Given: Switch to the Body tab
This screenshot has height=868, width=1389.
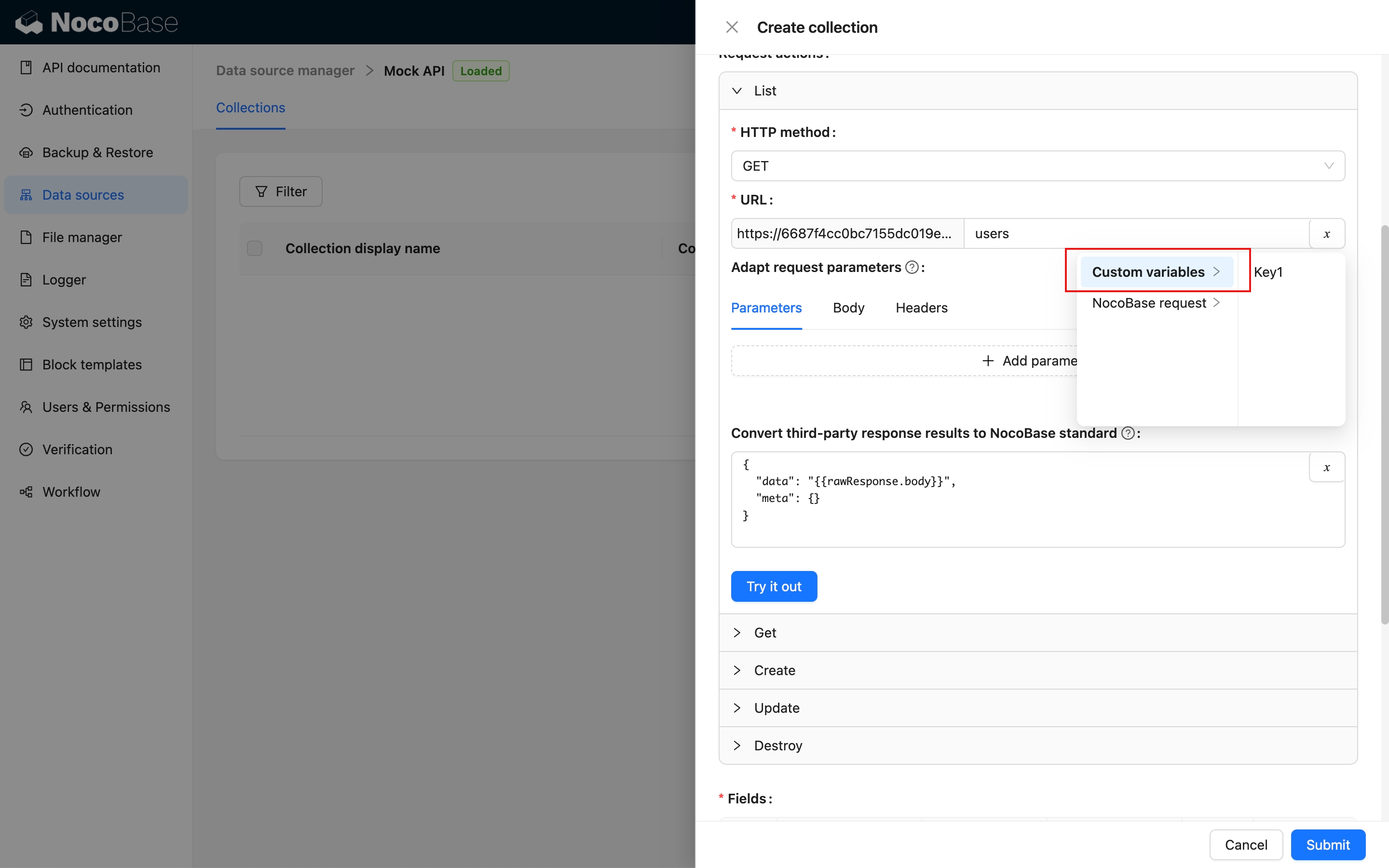Looking at the screenshot, I should [848, 308].
